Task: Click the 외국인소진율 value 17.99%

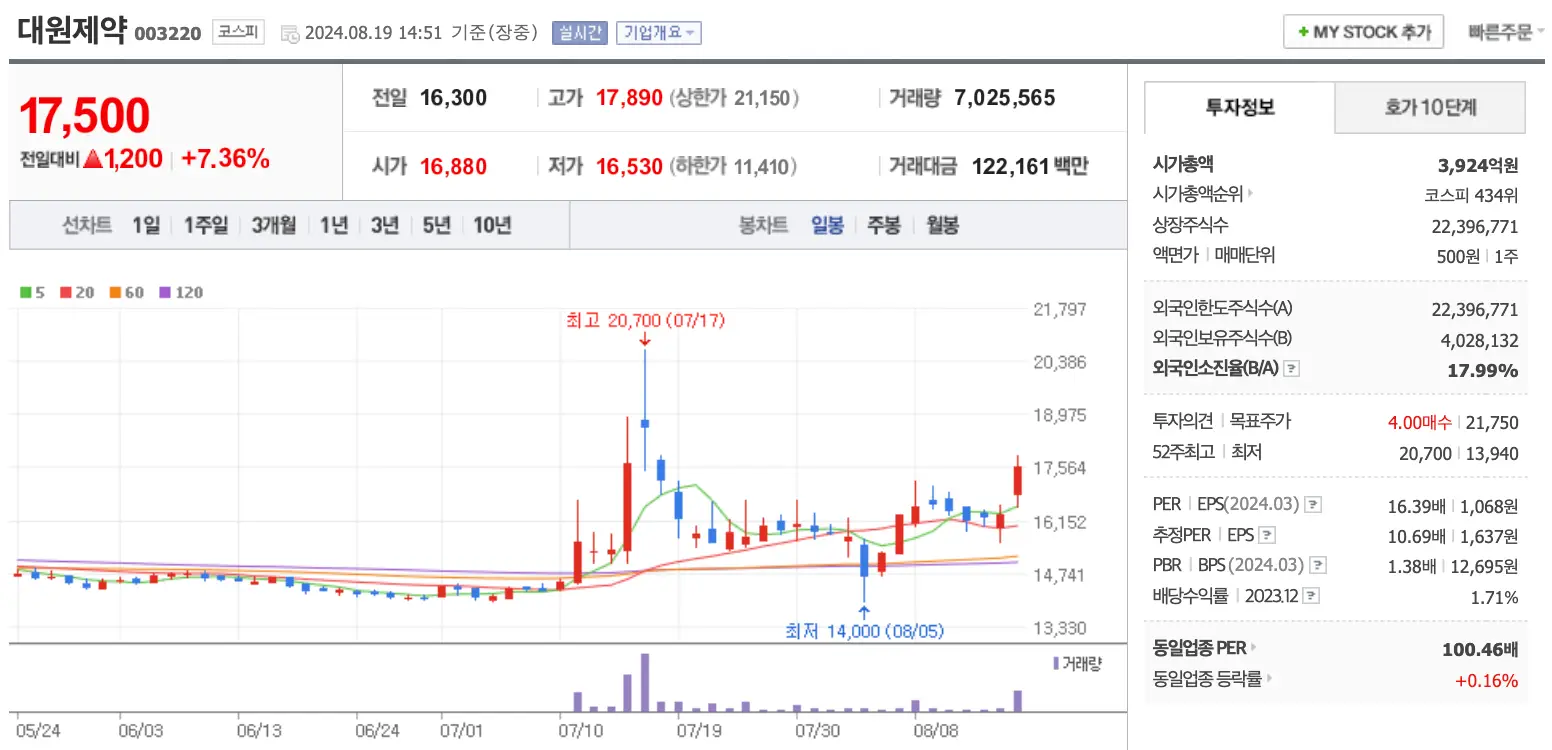Action: (1483, 370)
